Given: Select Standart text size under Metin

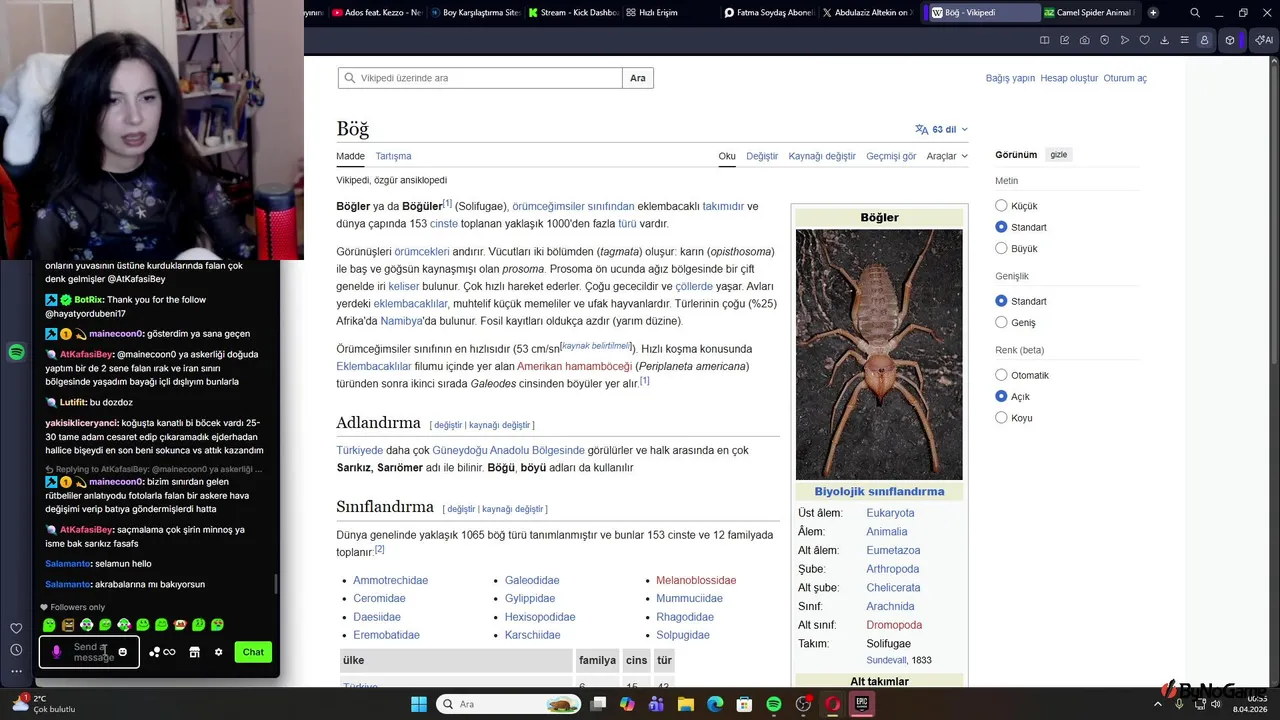Looking at the screenshot, I should click(x=1001, y=227).
